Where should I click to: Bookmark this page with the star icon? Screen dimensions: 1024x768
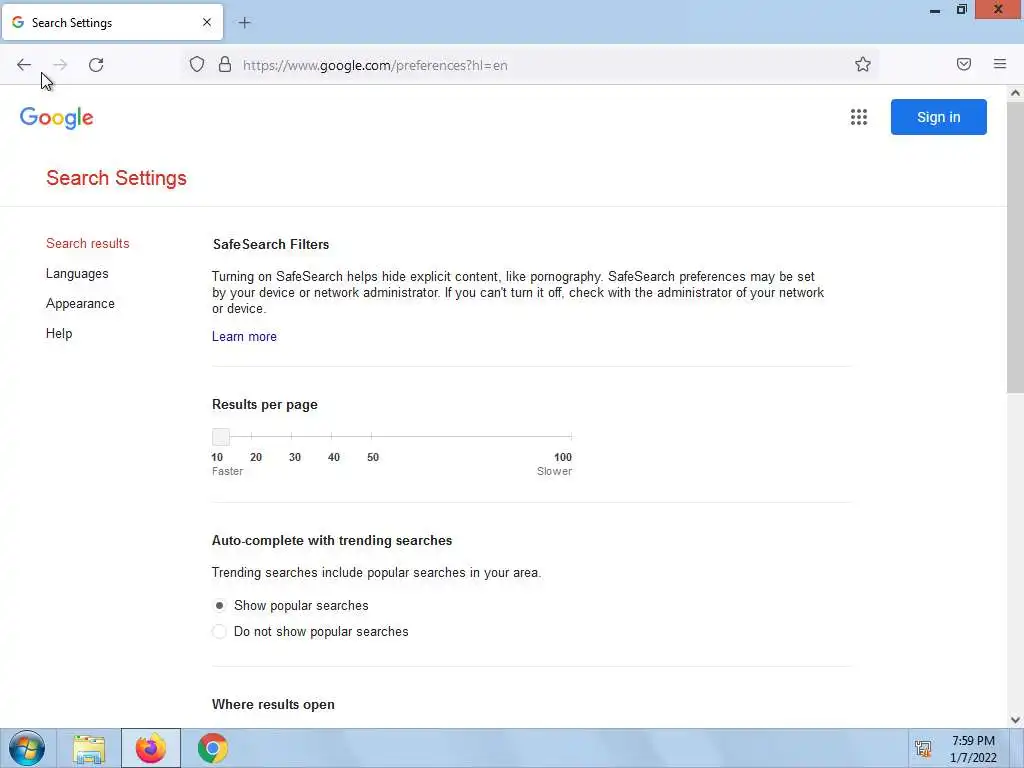[863, 64]
